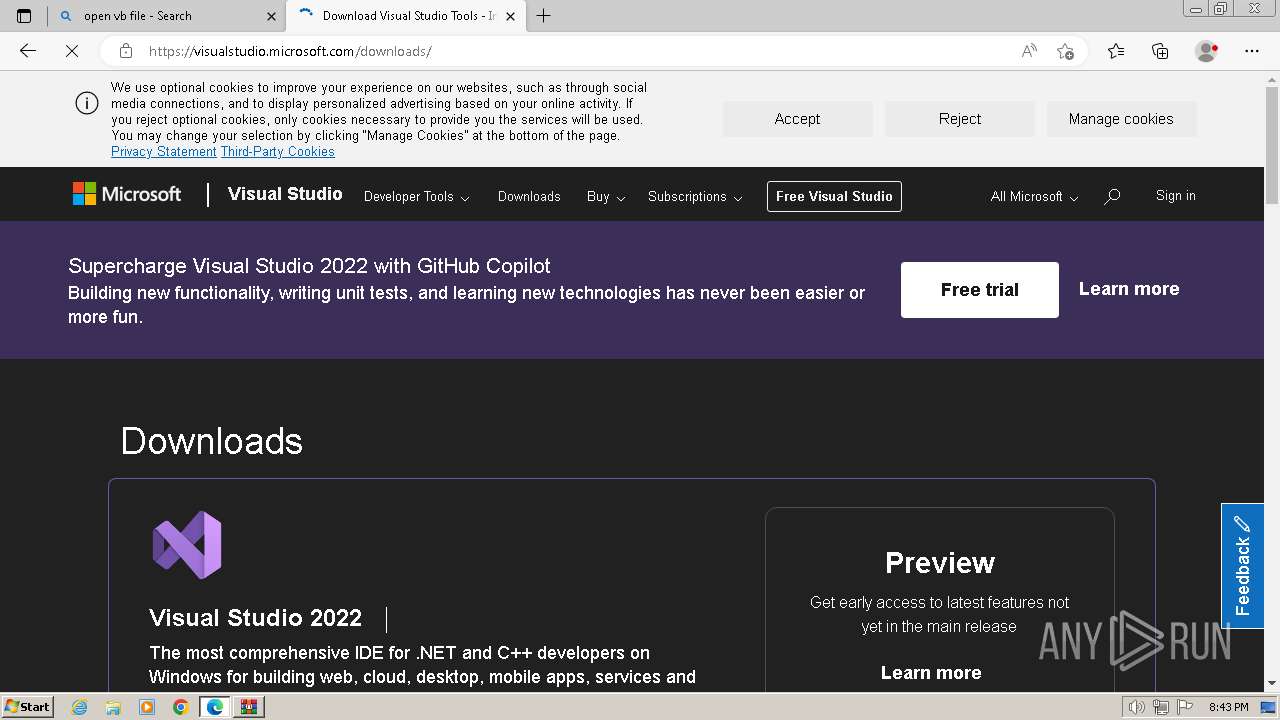Open the tab actions menu icon

coord(24,16)
